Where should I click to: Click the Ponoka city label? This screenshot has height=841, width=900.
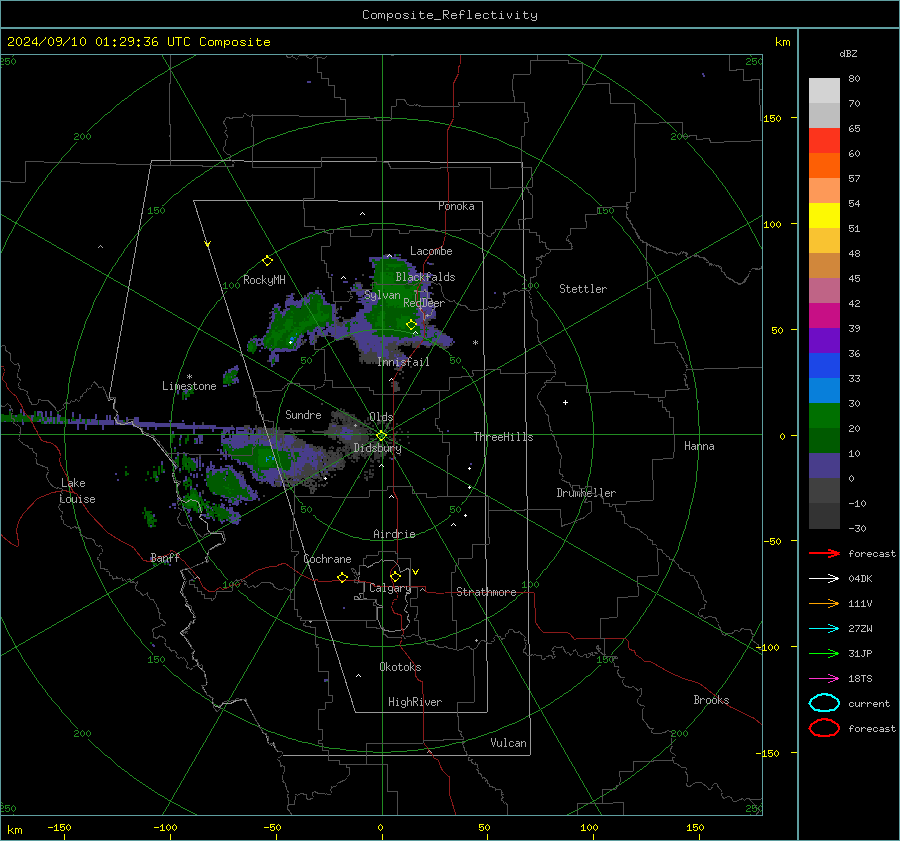(456, 206)
